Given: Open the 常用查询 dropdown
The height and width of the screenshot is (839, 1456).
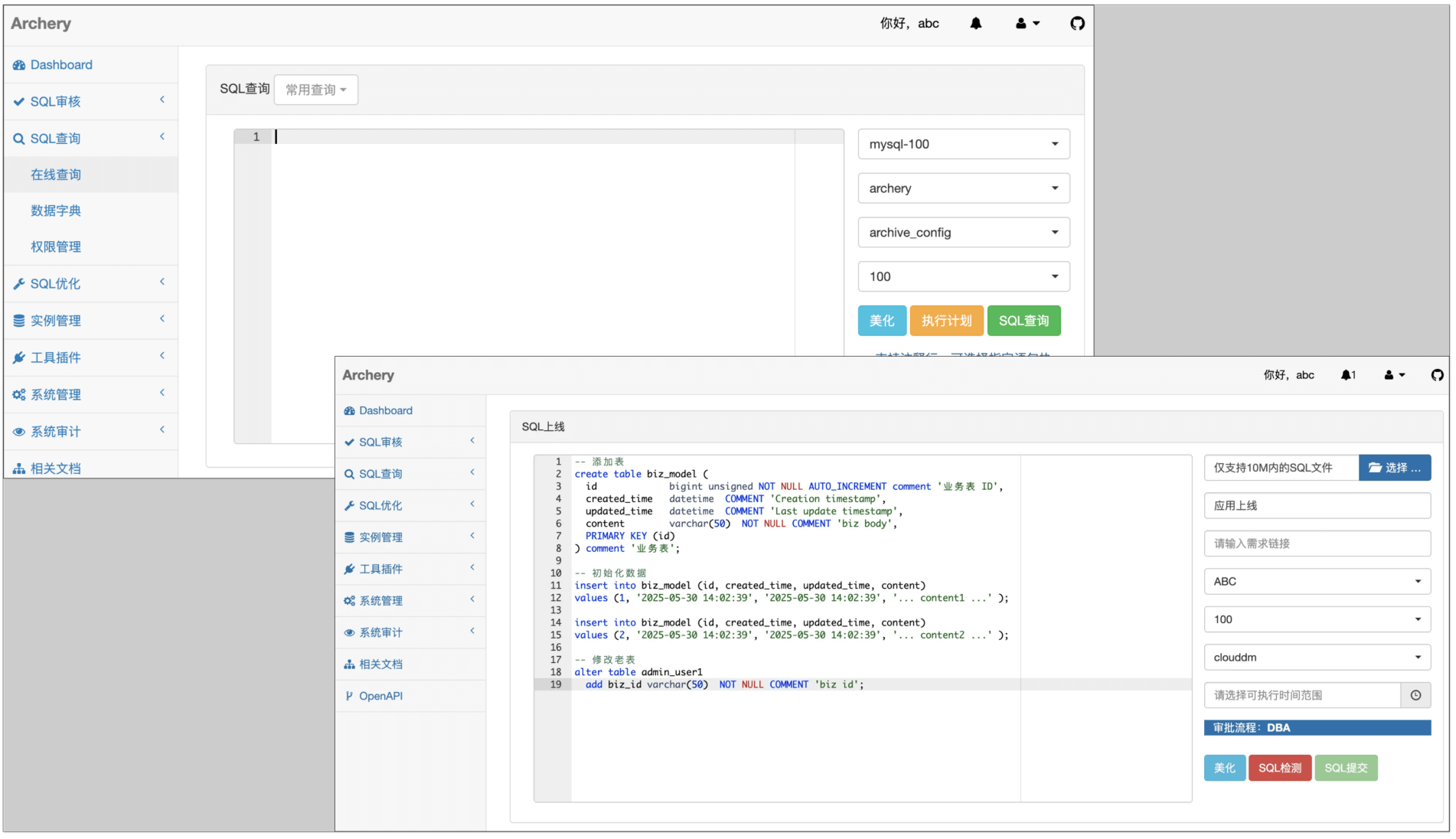Looking at the screenshot, I should (x=315, y=90).
